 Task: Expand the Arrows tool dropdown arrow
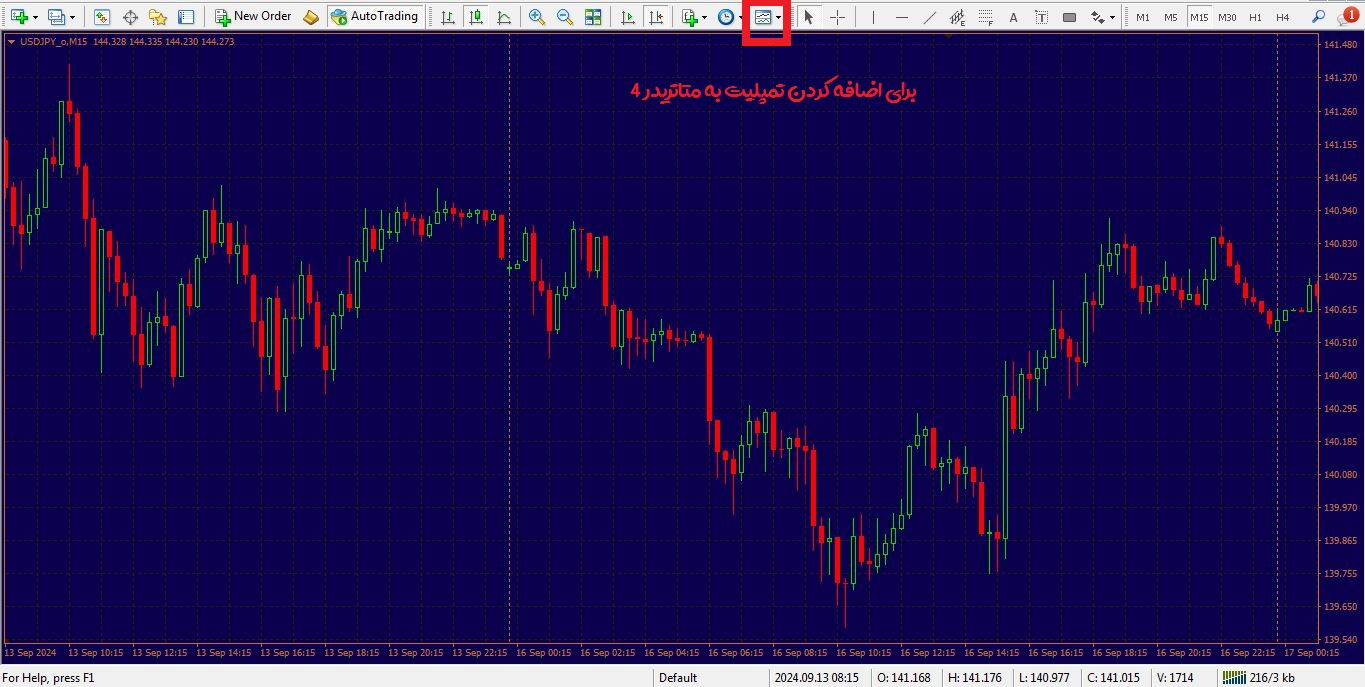click(1113, 17)
